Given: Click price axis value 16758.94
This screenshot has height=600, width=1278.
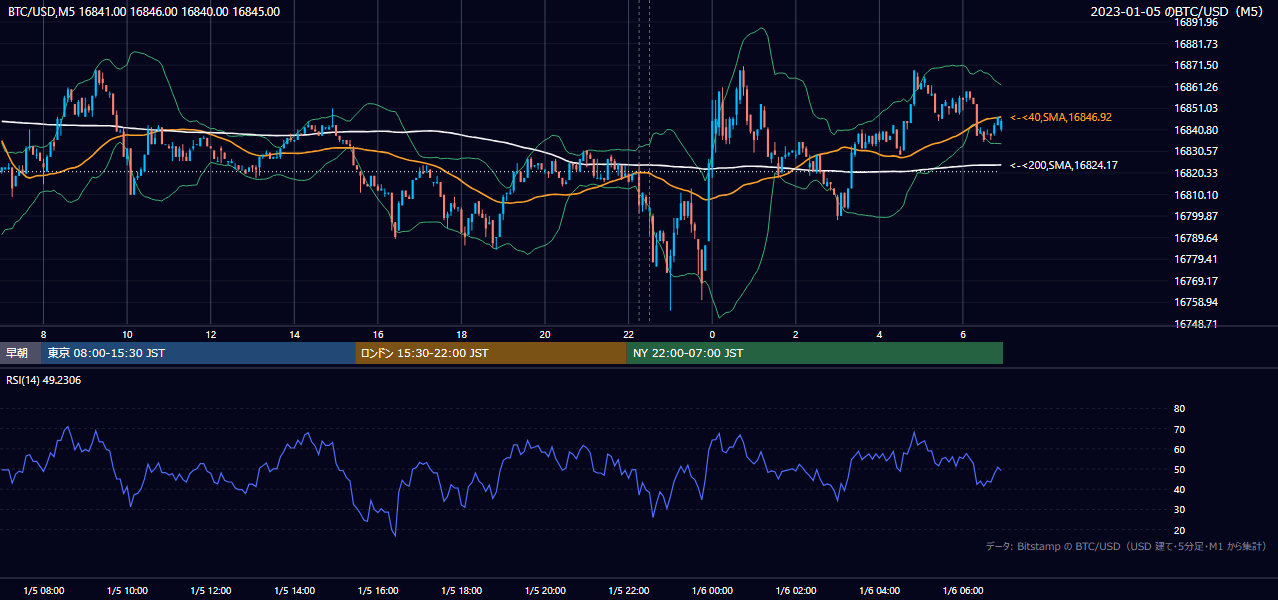Looking at the screenshot, I should [1196, 302].
